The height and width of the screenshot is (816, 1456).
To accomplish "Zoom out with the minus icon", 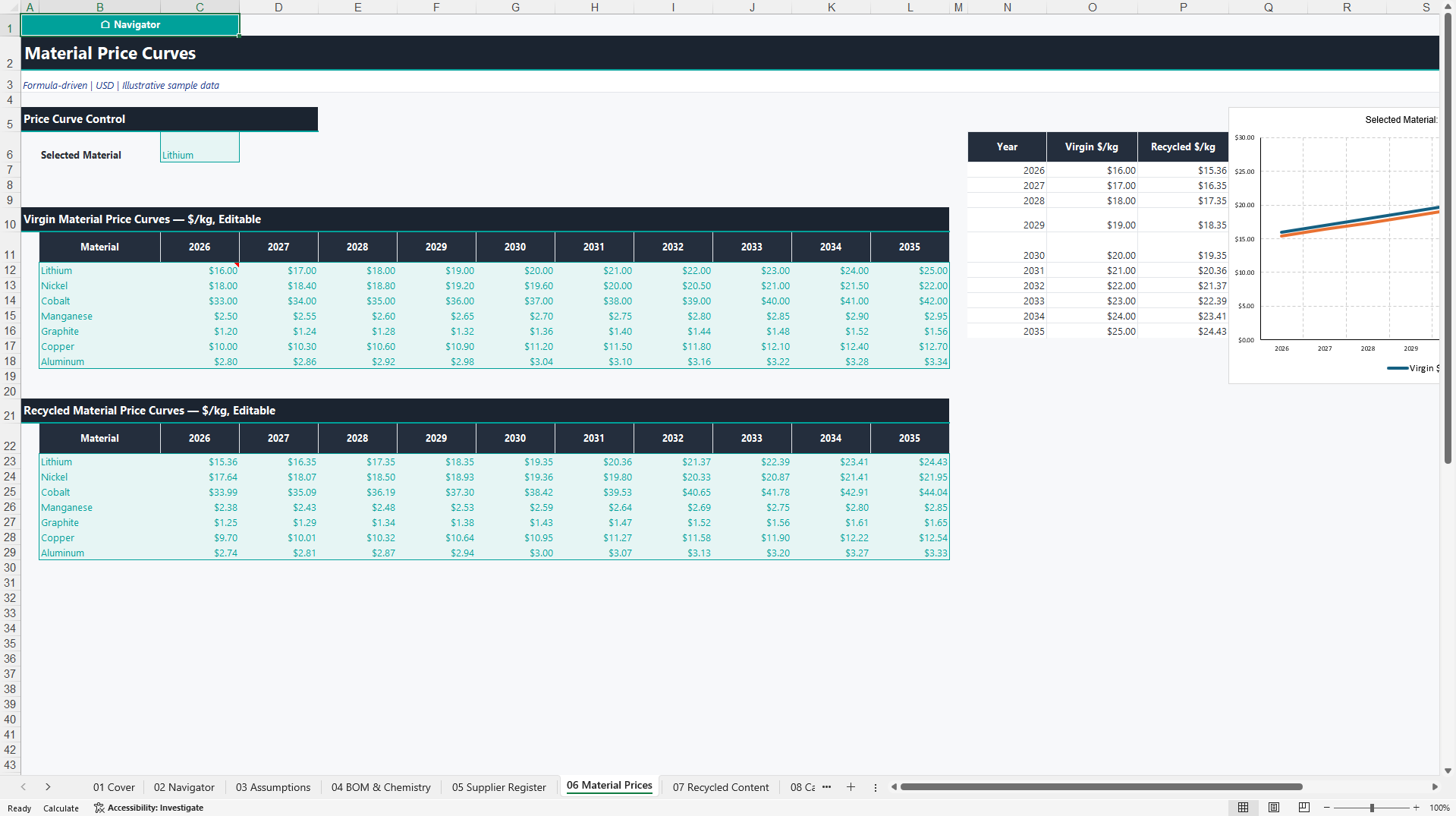I will (x=1327, y=808).
